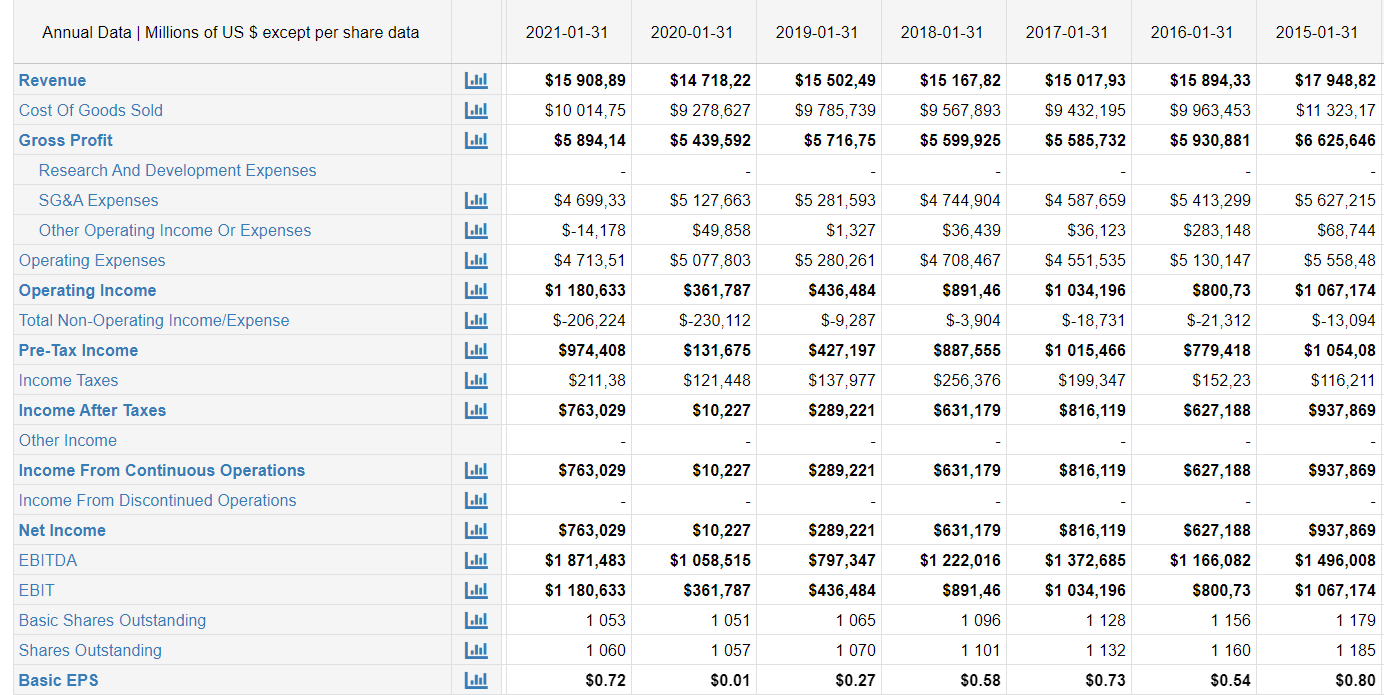The width and height of the screenshot is (1384, 695).
Task: Select the Income After Taxes link
Action: click(92, 410)
